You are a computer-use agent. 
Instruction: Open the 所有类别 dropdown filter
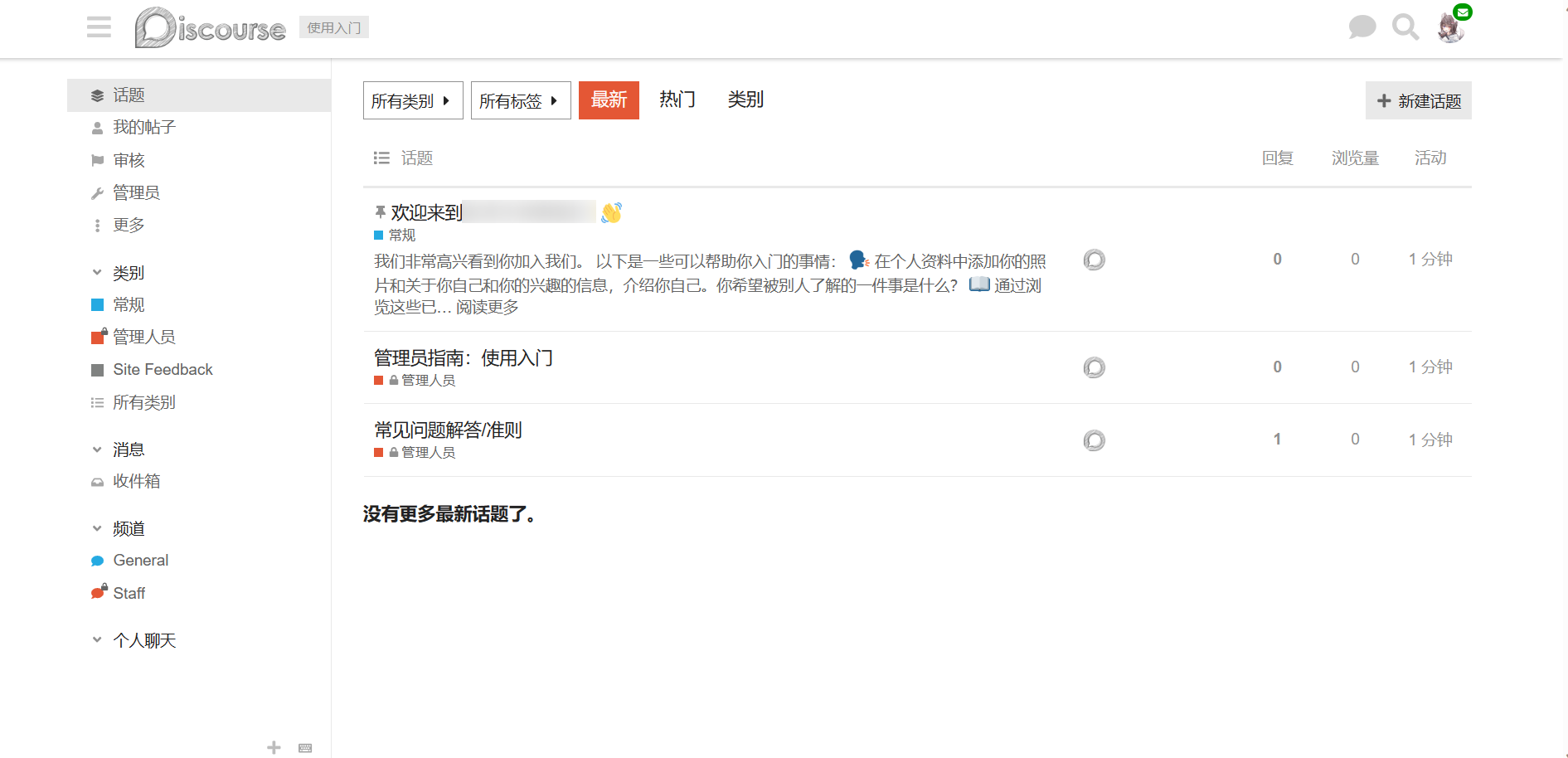point(412,101)
